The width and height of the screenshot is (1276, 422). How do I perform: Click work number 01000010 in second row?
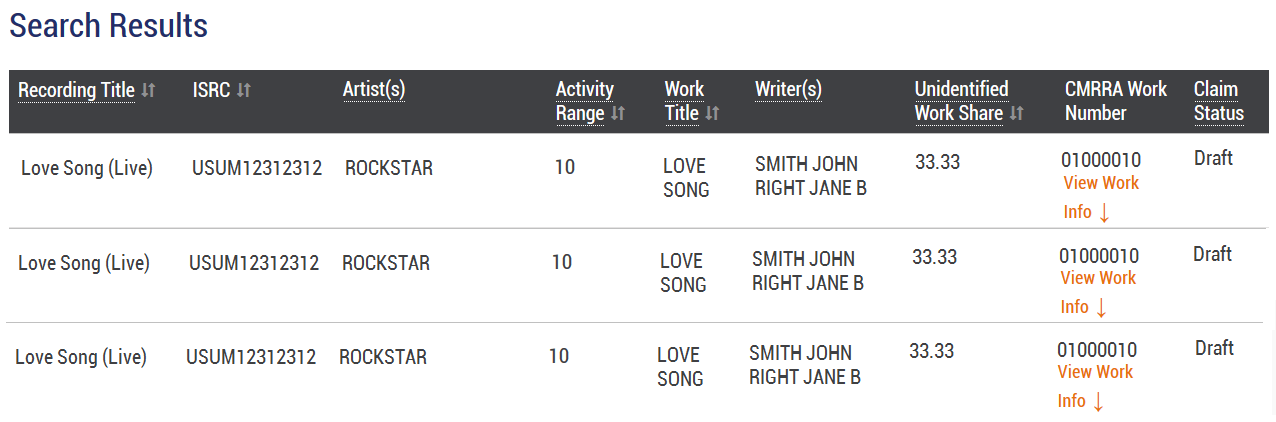[x=1099, y=256]
